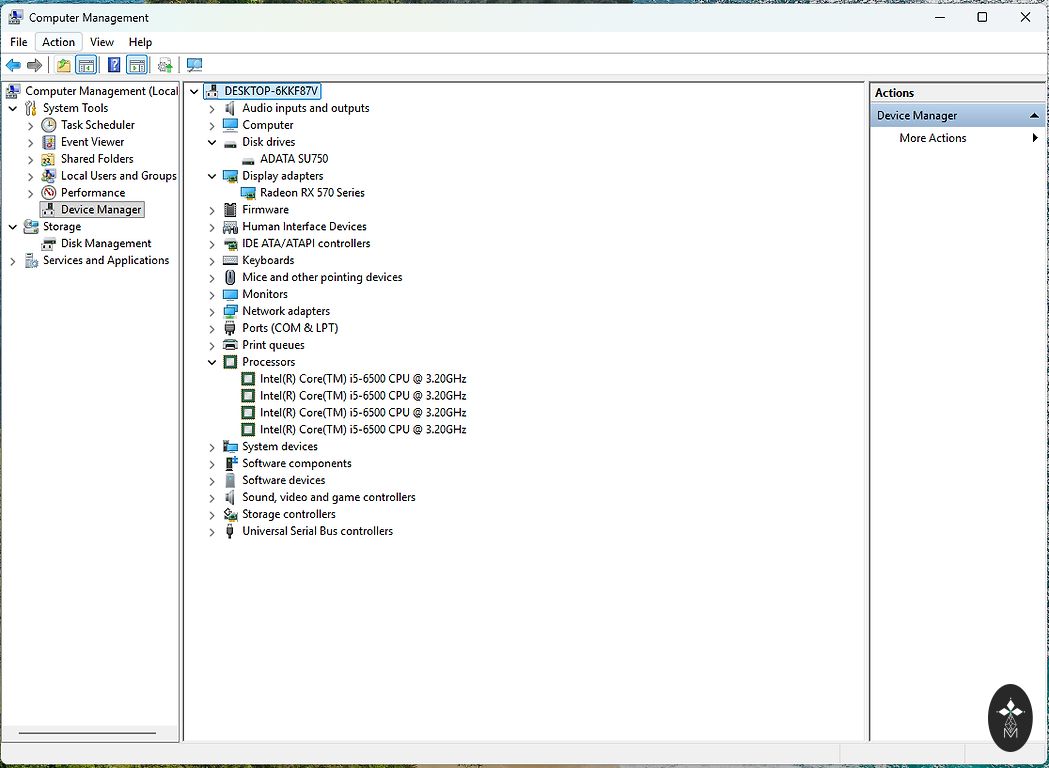Select Disk Management under Storage
Viewport: 1049px width, 768px height.
click(x=106, y=244)
